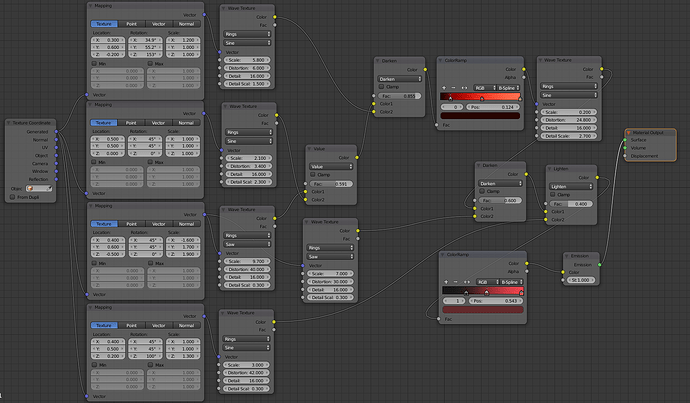This screenshot has width=690, height=403.
Task: Toggle Clamp on the Darken node with Fac 0.600
Action: [x=482, y=191]
